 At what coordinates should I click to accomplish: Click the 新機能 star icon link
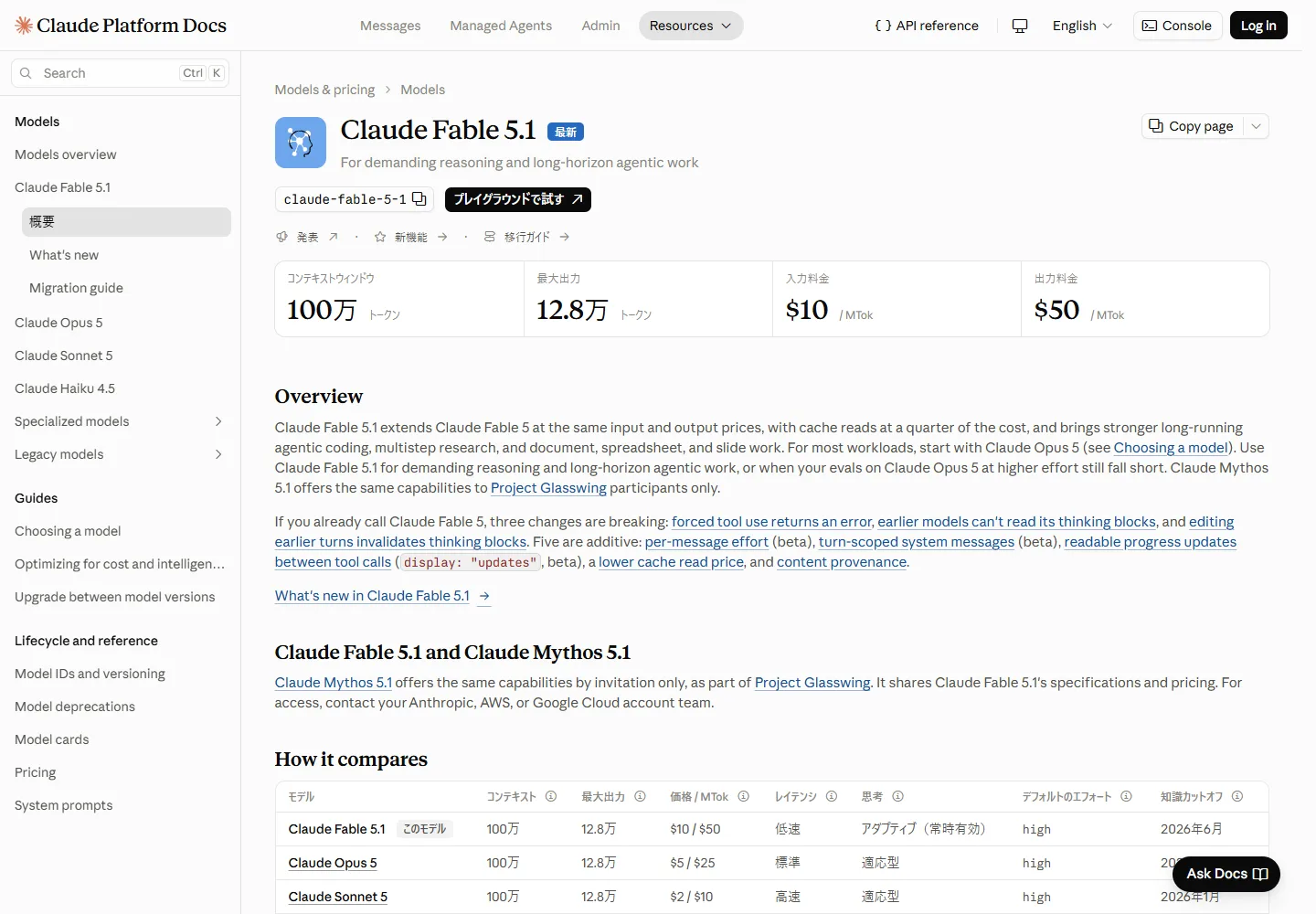tap(380, 237)
